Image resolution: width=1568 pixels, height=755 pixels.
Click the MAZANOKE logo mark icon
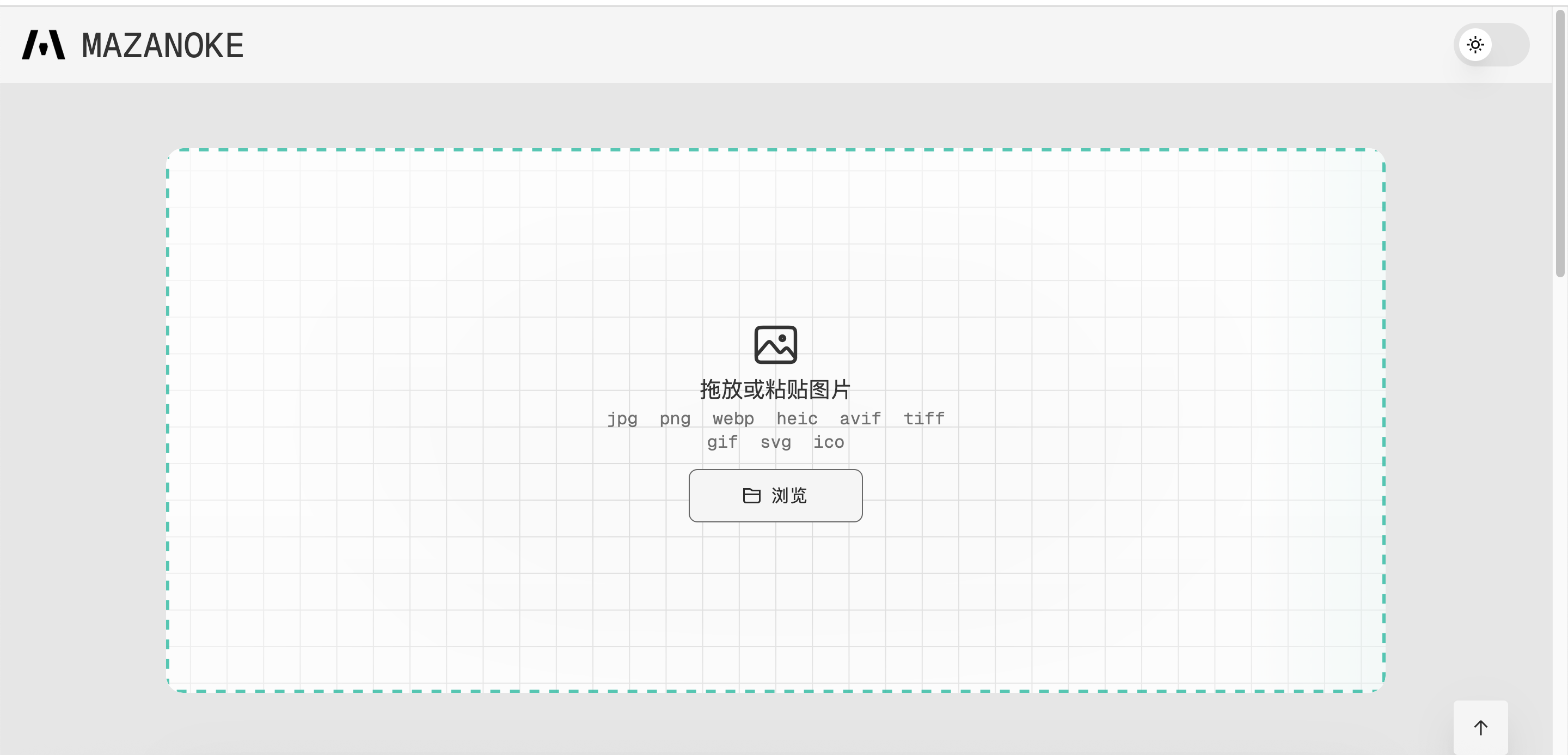(43, 45)
